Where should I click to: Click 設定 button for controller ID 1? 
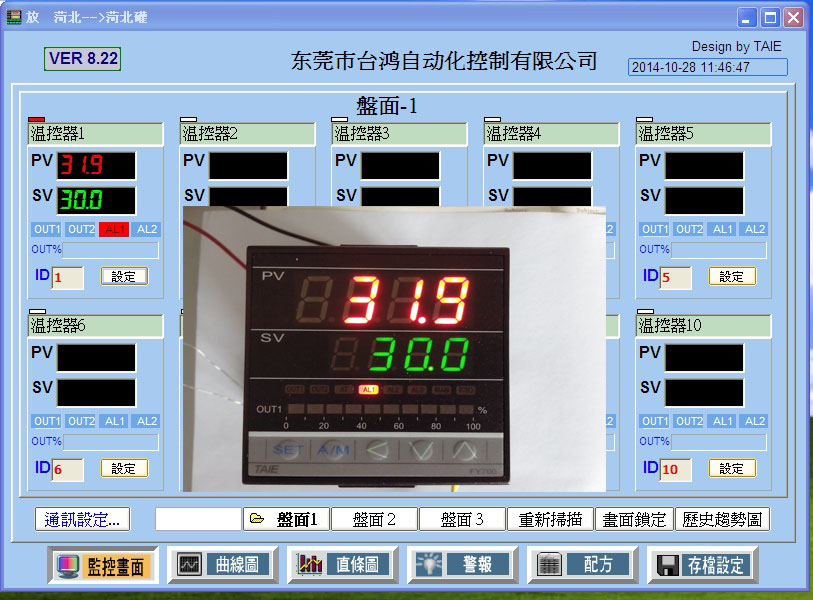click(124, 276)
